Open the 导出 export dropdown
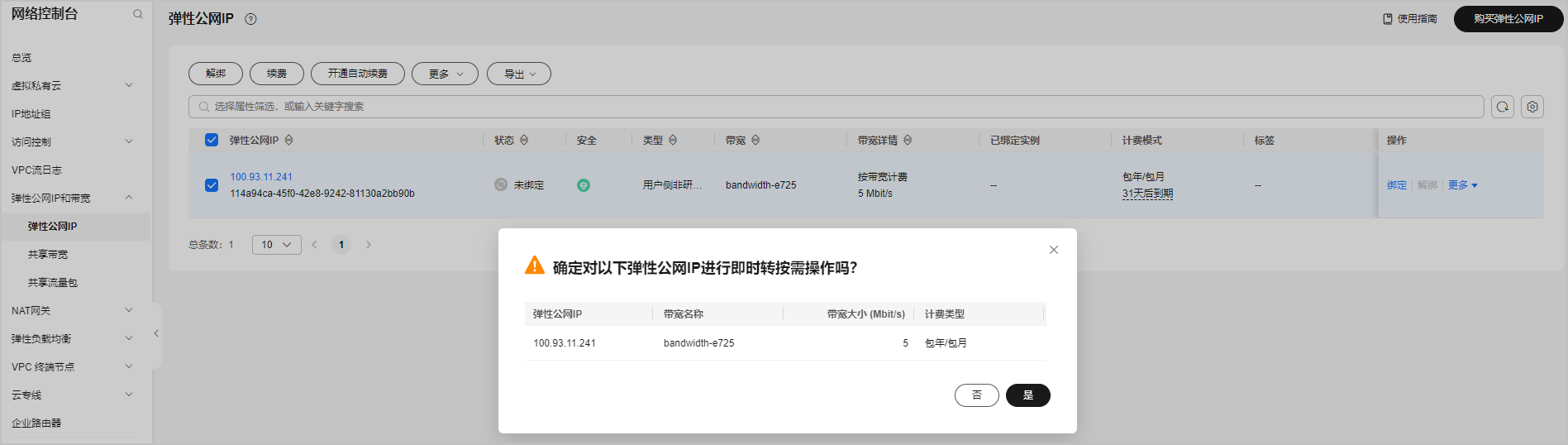The image size is (1568, 445). click(519, 74)
